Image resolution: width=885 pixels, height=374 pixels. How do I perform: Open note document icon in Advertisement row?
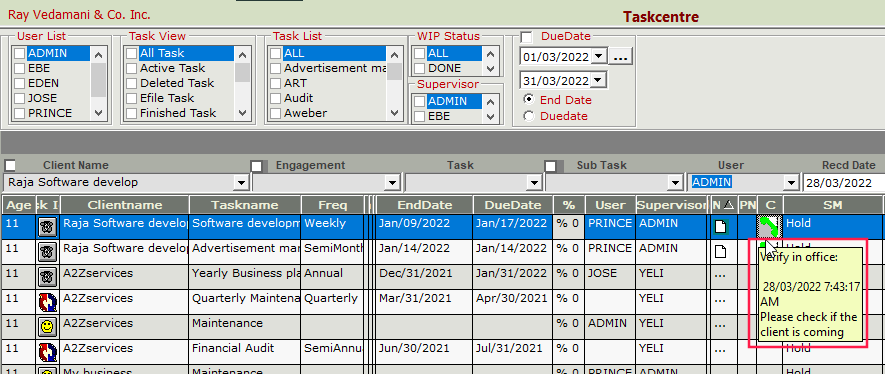[x=720, y=252]
